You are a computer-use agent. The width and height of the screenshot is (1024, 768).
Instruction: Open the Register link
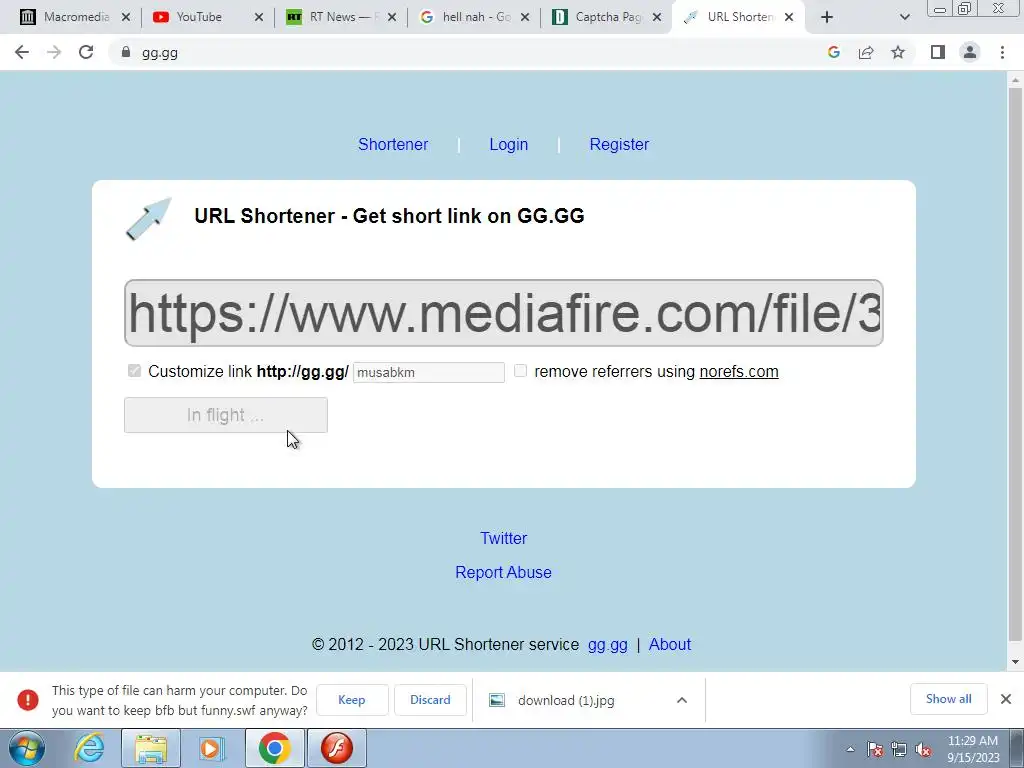pyautogui.click(x=619, y=144)
